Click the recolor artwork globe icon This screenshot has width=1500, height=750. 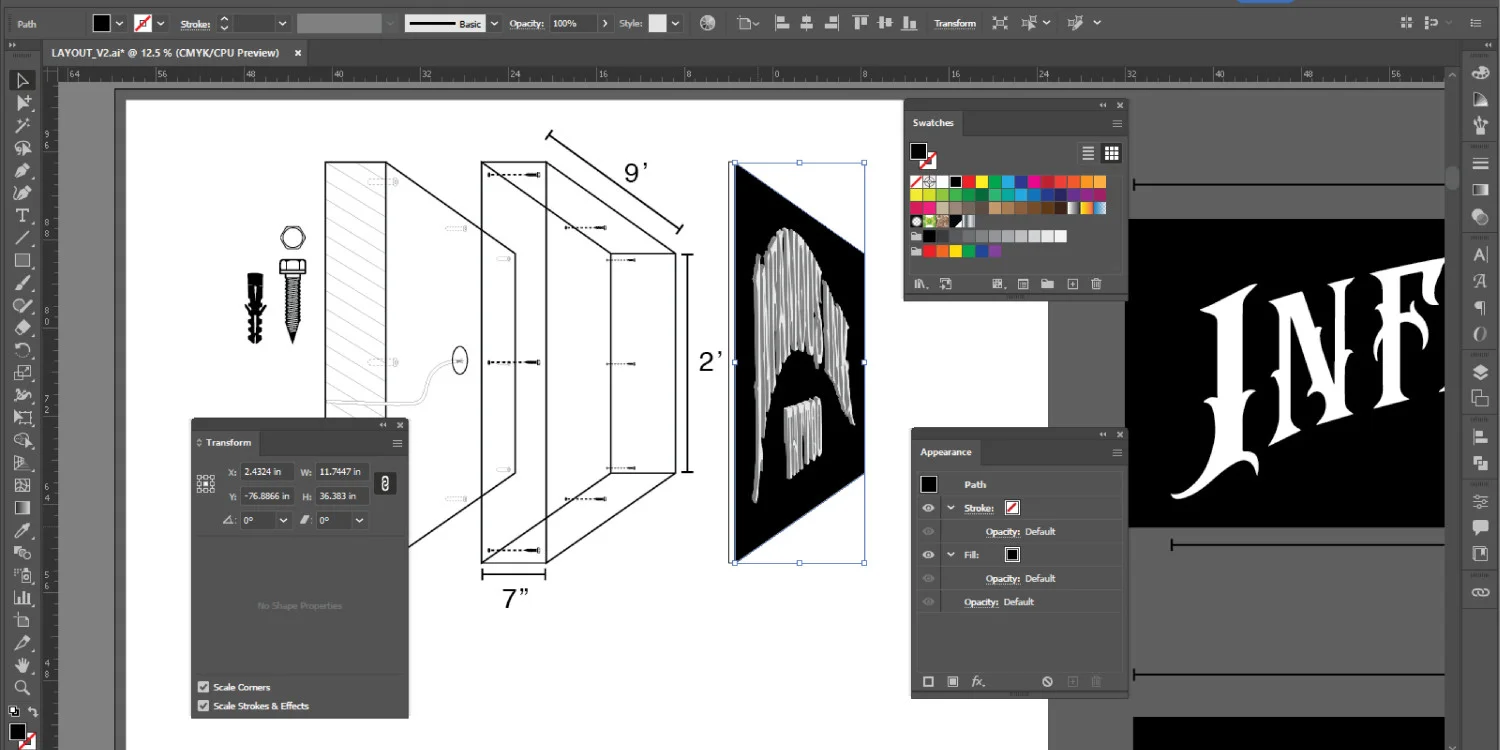click(708, 23)
